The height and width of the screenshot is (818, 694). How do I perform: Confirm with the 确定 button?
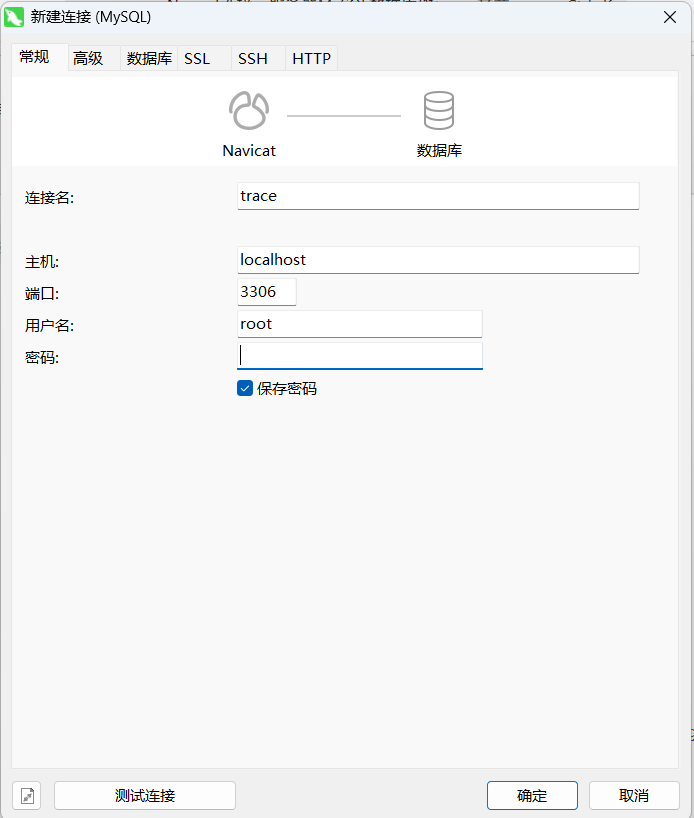click(x=532, y=796)
